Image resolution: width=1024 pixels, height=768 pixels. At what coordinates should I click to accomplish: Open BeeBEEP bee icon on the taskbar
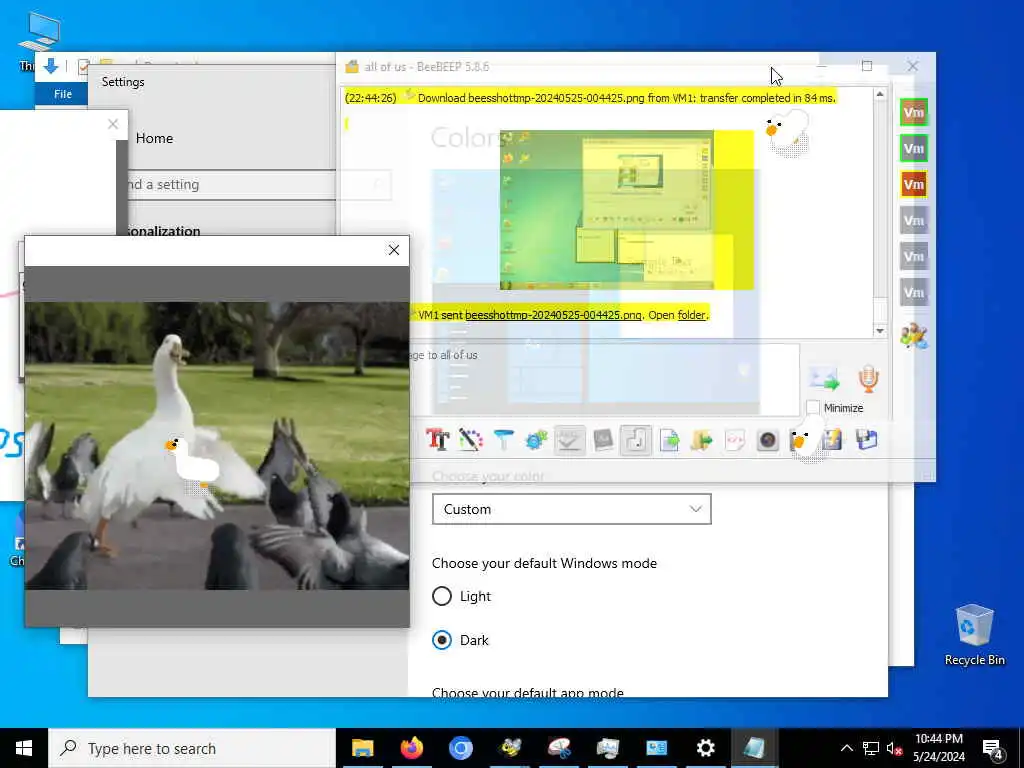510,748
